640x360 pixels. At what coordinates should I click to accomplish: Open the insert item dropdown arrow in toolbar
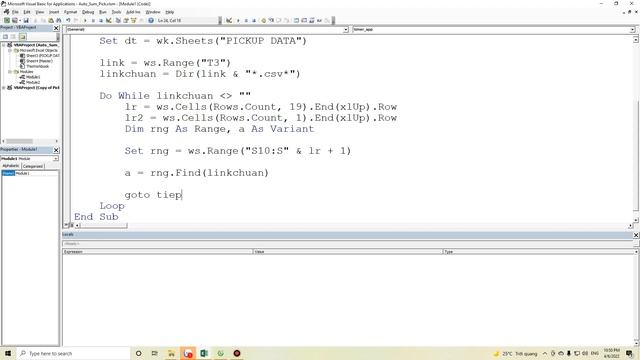click(x=20, y=20)
